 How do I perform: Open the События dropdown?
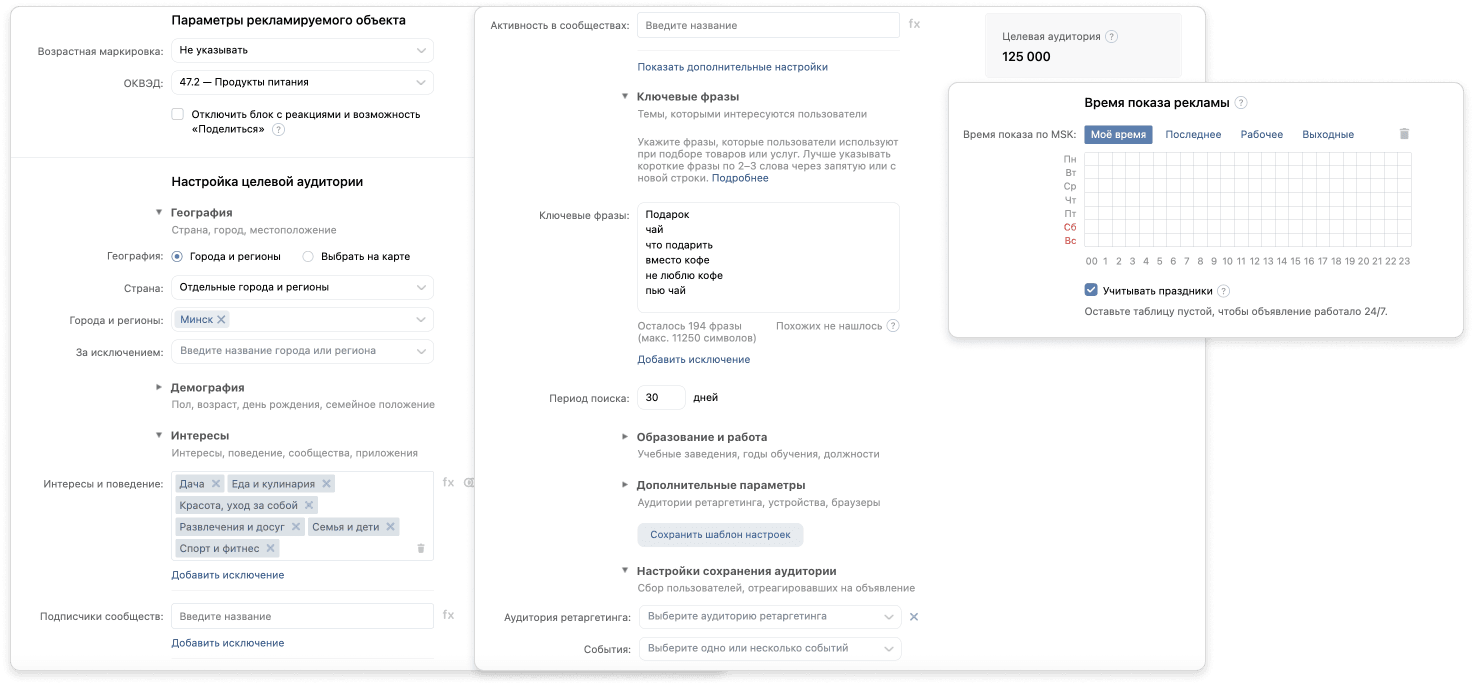point(769,648)
